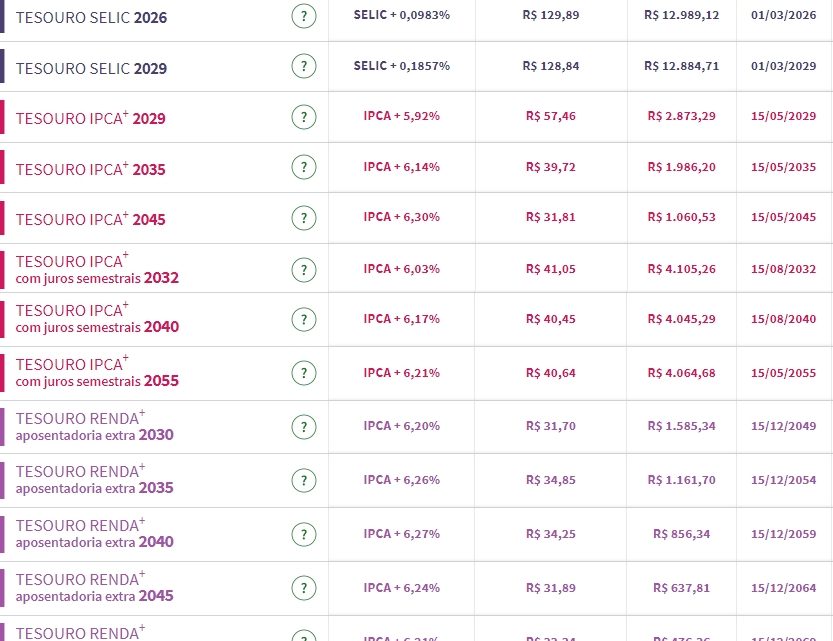
Task: Select the value 'R$ 128,84'
Action: pos(551,66)
